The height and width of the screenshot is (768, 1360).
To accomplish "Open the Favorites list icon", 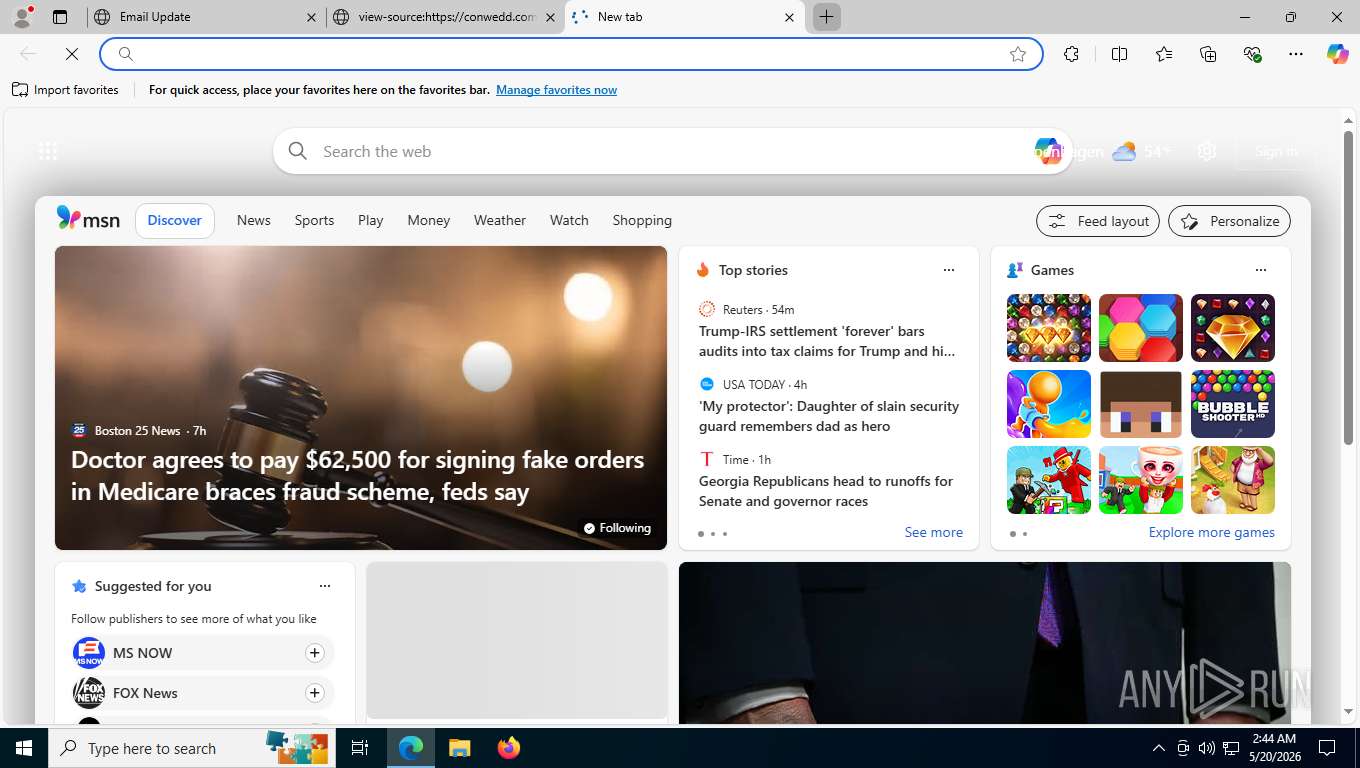I will click(x=1164, y=54).
